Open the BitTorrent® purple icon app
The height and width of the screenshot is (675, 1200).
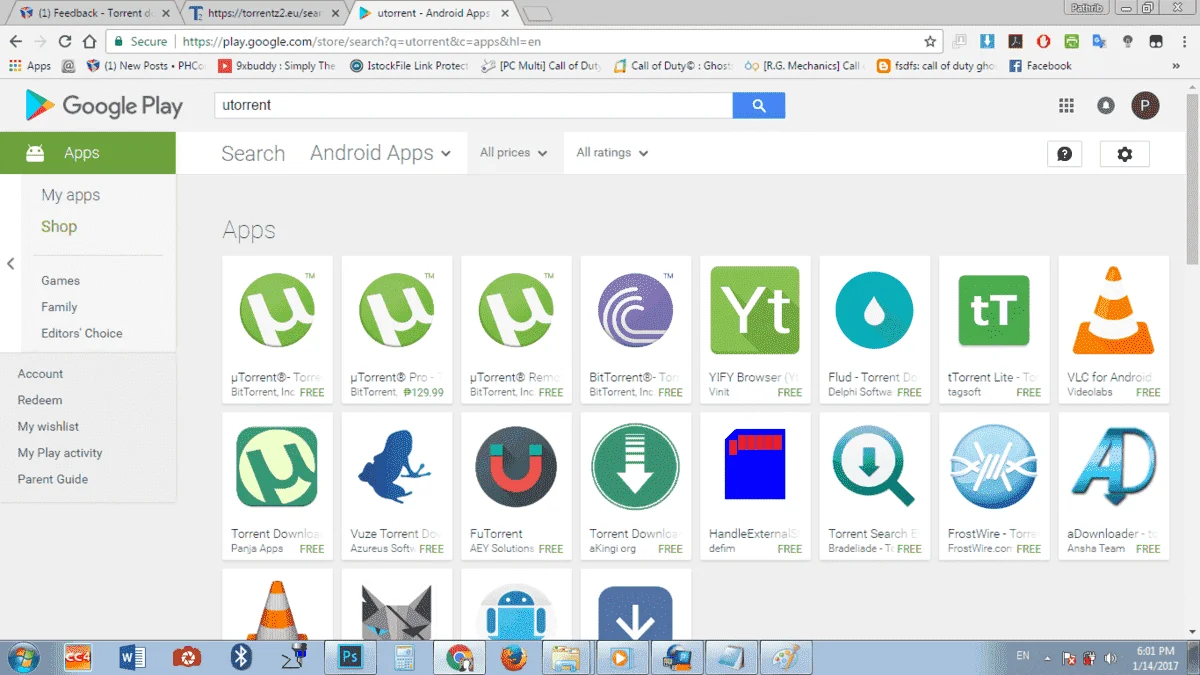coord(635,309)
